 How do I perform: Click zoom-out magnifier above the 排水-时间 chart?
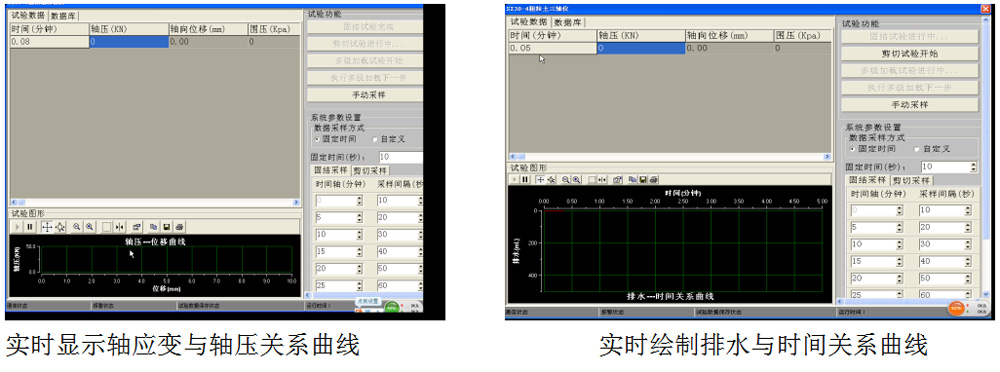tap(566, 180)
